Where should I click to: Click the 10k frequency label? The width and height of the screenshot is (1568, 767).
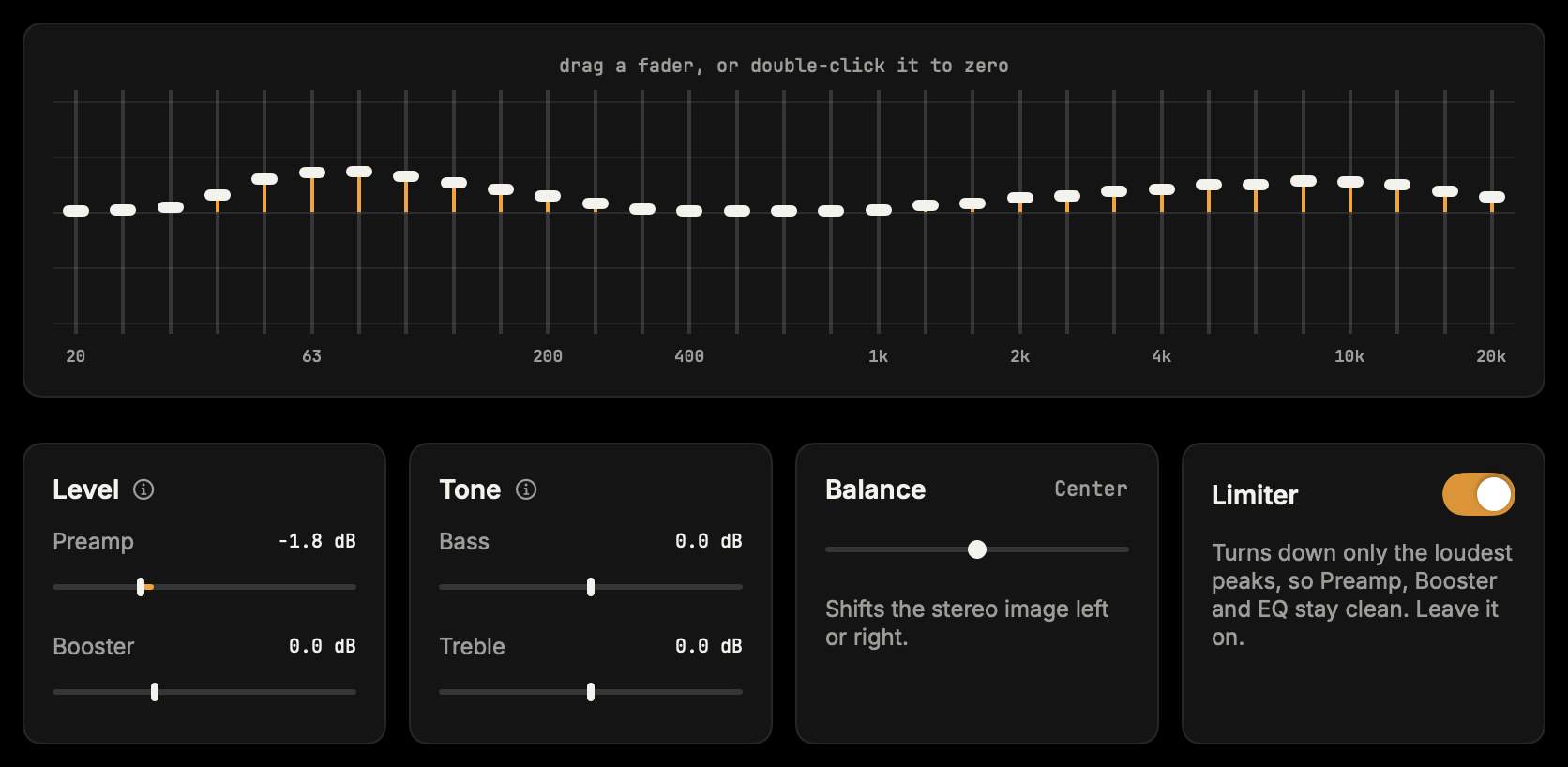tap(1349, 356)
